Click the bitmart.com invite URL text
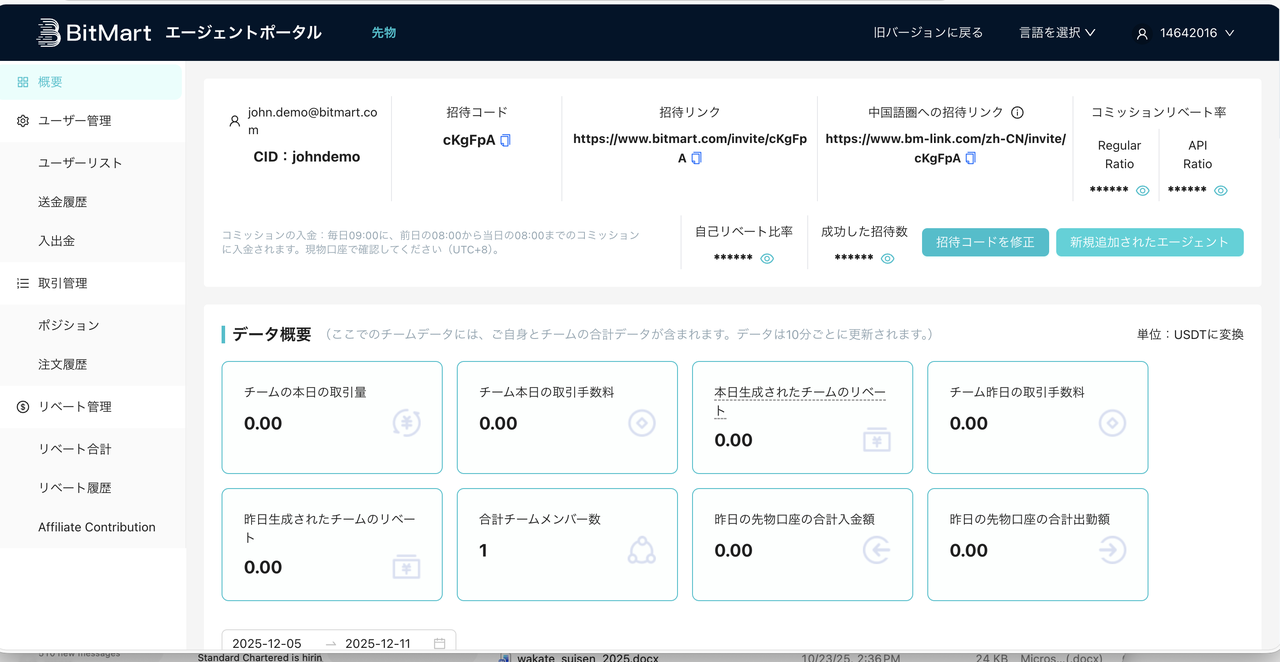 [x=689, y=148]
